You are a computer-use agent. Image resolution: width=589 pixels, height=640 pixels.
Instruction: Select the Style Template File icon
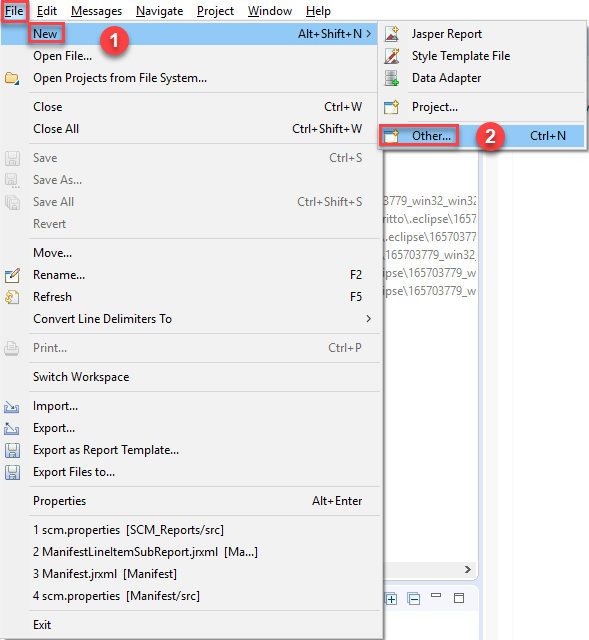(x=392, y=56)
